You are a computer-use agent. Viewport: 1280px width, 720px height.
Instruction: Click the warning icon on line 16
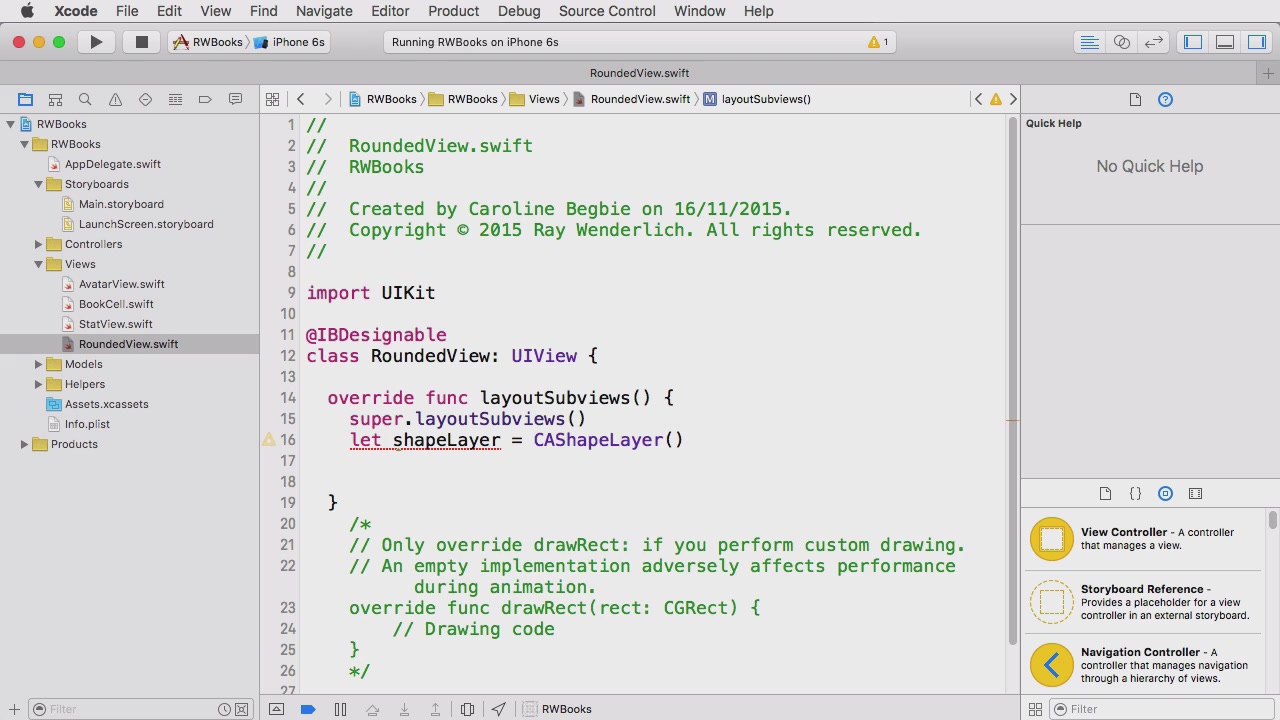pyautogui.click(x=268, y=440)
